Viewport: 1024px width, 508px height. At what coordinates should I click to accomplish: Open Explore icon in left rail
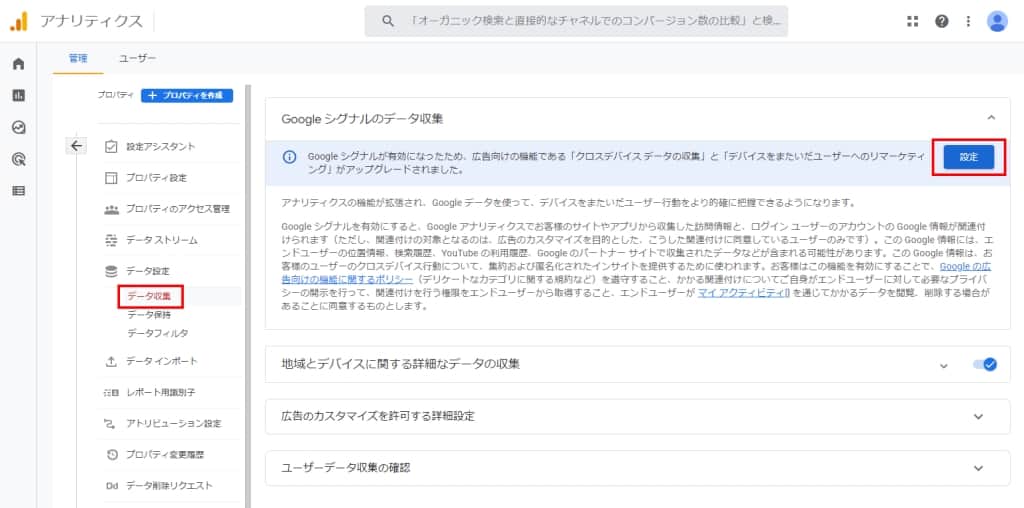18,127
